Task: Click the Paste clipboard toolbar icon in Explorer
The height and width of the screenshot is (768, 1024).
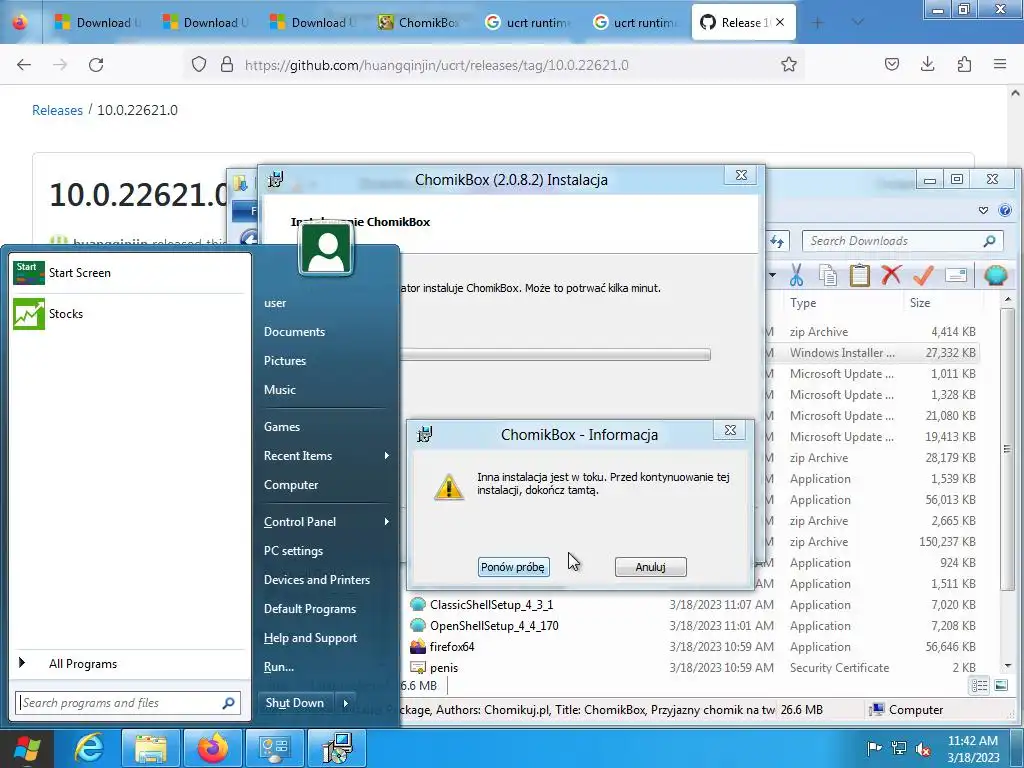Action: tap(859, 275)
